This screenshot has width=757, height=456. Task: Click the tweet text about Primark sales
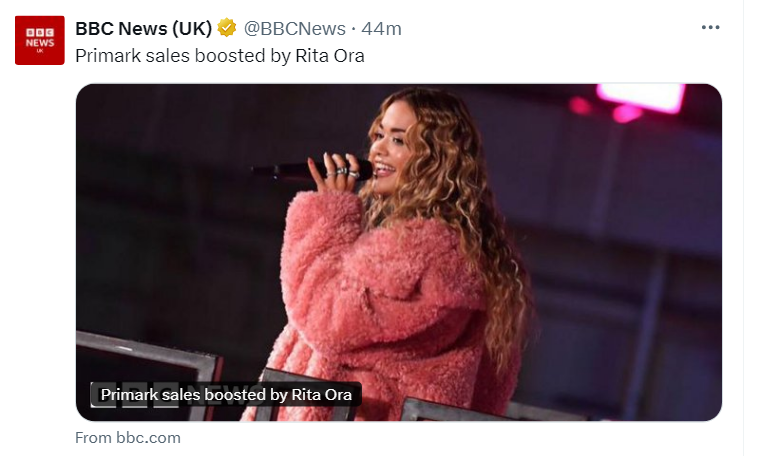[x=220, y=56]
